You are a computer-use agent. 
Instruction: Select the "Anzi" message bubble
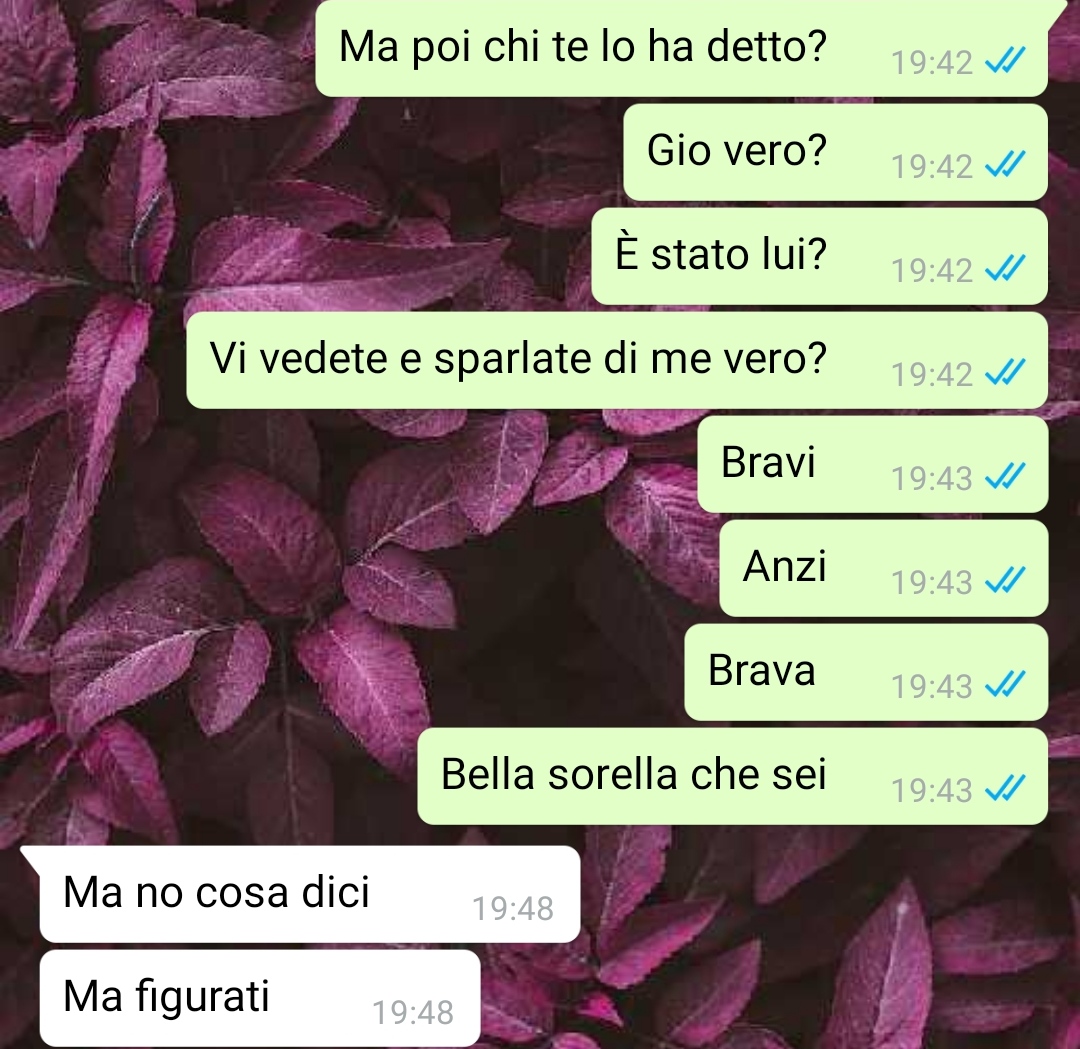884,568
